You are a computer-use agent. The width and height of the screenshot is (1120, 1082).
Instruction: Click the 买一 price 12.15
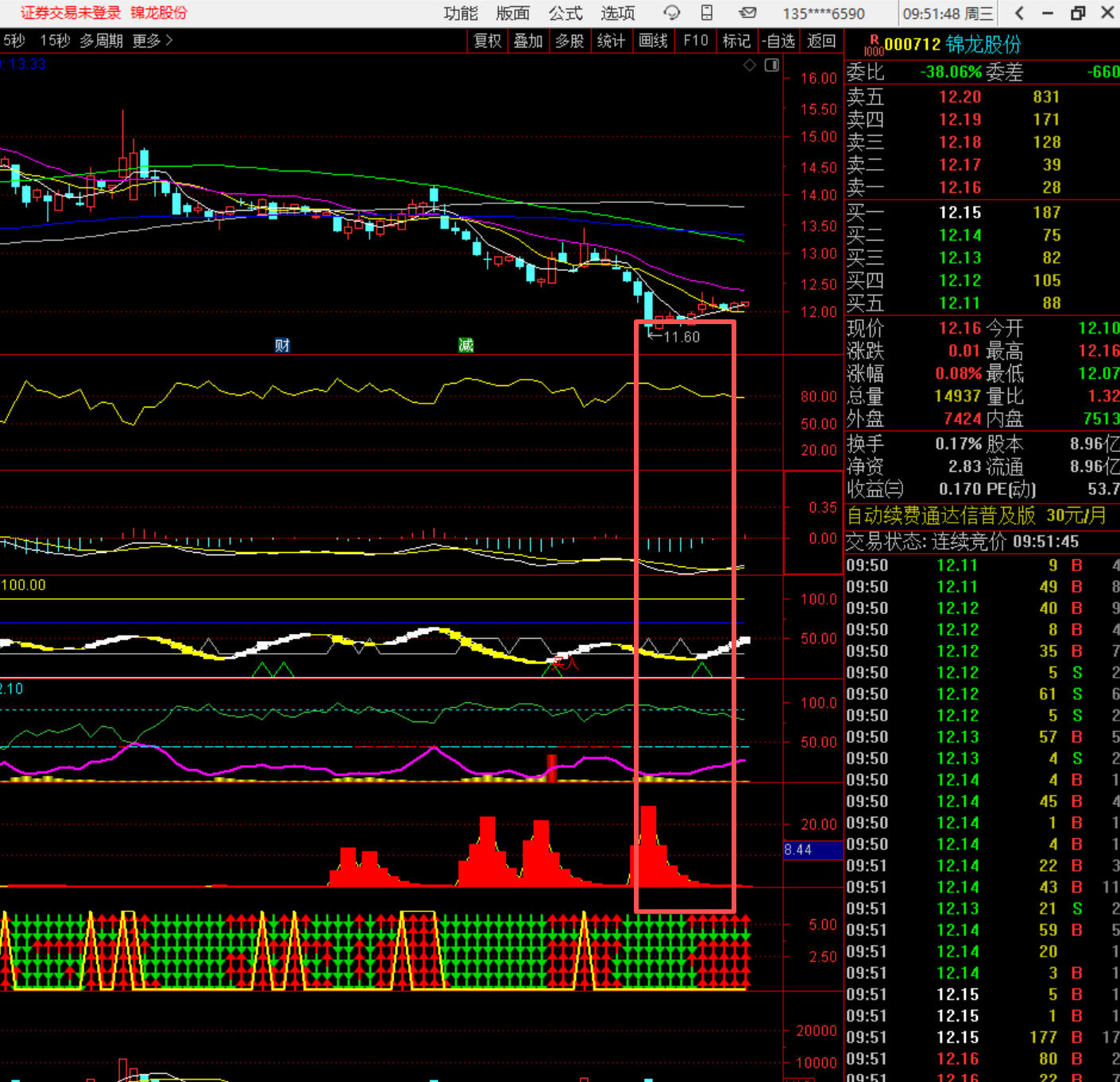point(960,213)
